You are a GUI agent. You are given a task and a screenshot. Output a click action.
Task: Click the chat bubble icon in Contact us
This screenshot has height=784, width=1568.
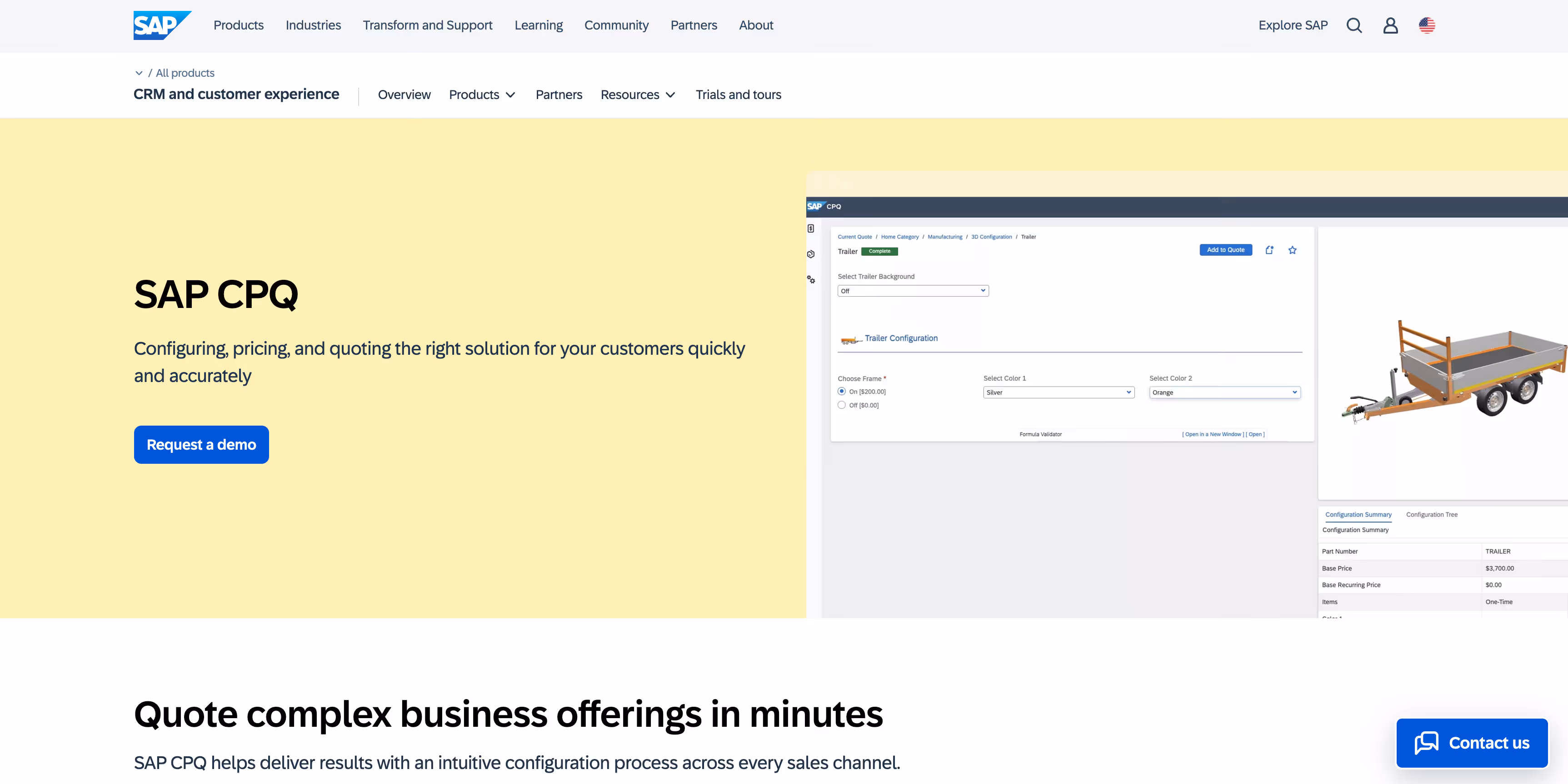pyautogui.click(x=1426, y=743)
